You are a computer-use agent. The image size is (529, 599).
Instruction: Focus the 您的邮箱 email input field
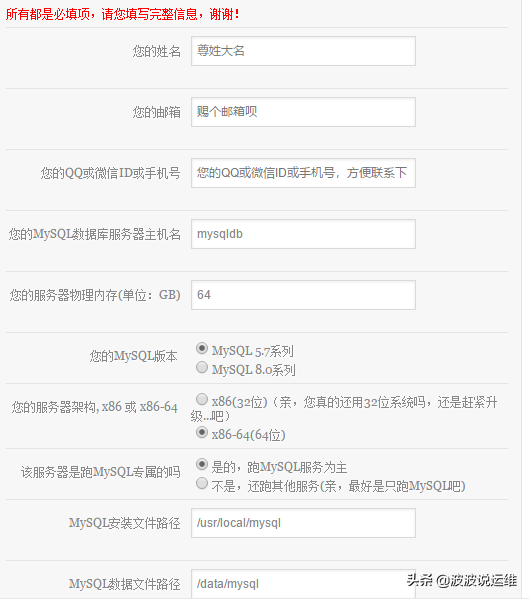(303, 112)
